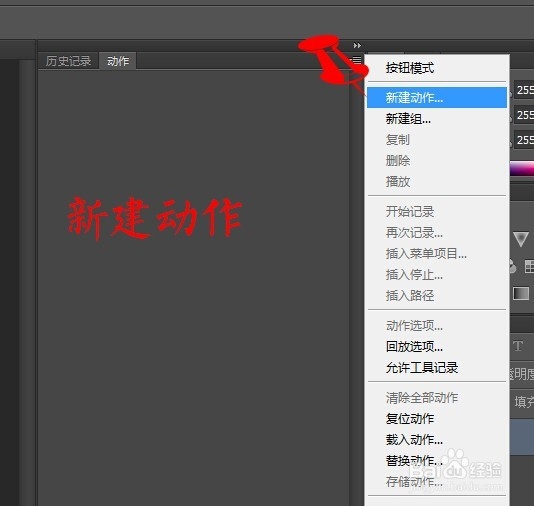Select 开始记录 in the menu
Viewport: 534px width, 506px height.
[x=437, y=211]
